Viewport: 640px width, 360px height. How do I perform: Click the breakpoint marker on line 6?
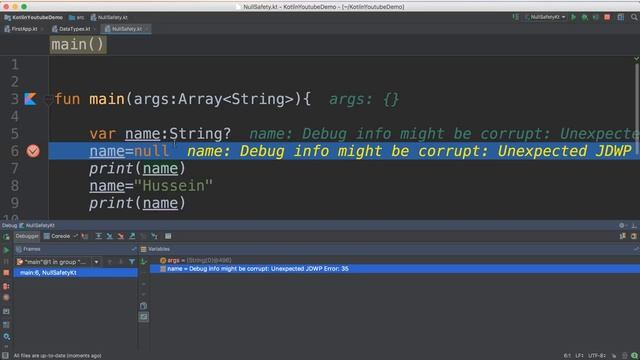pos(33,151)
